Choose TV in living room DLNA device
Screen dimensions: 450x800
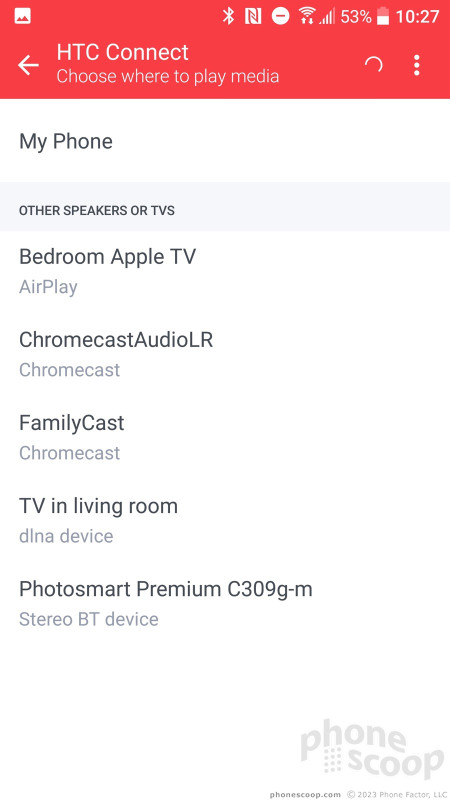click(x=225, y=520)
